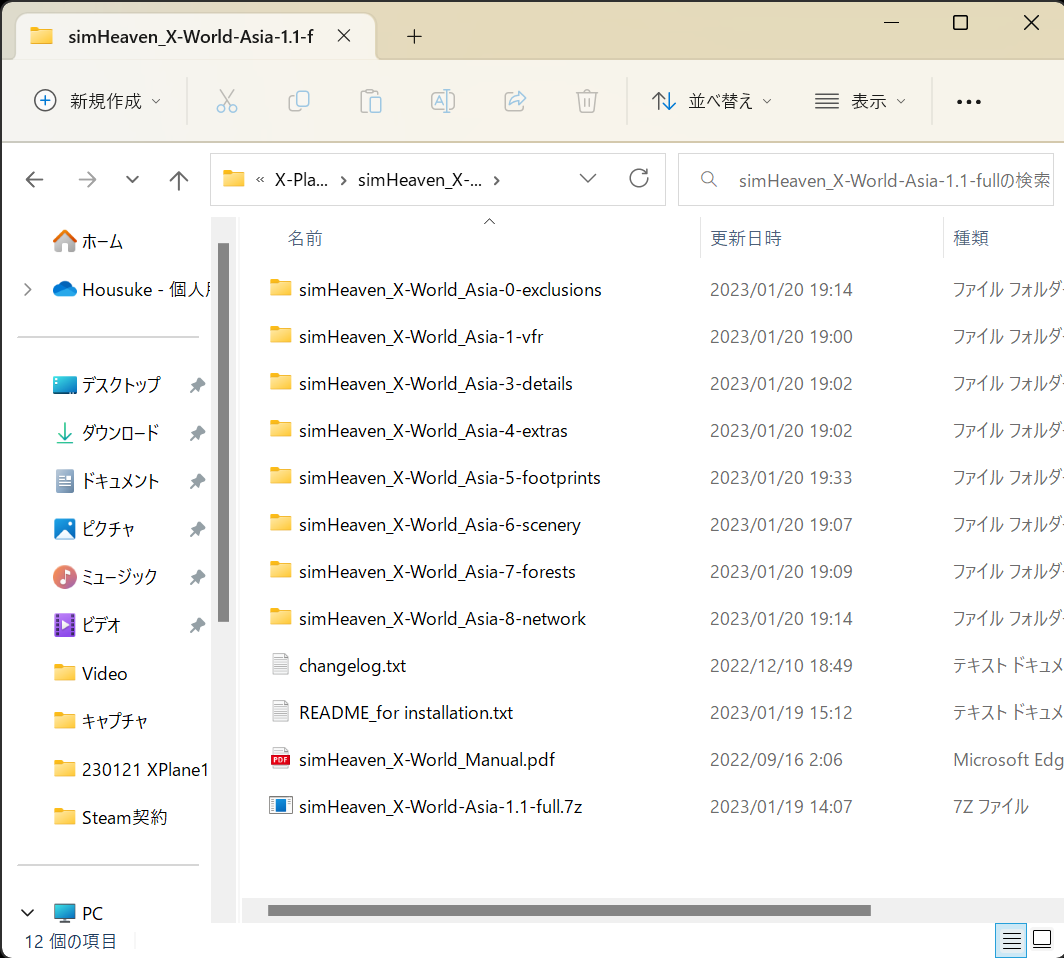Click simHeaven_X-... breadcrumb segment
Viewport: 1064px width, 958px height.
(x=419, y=180)
